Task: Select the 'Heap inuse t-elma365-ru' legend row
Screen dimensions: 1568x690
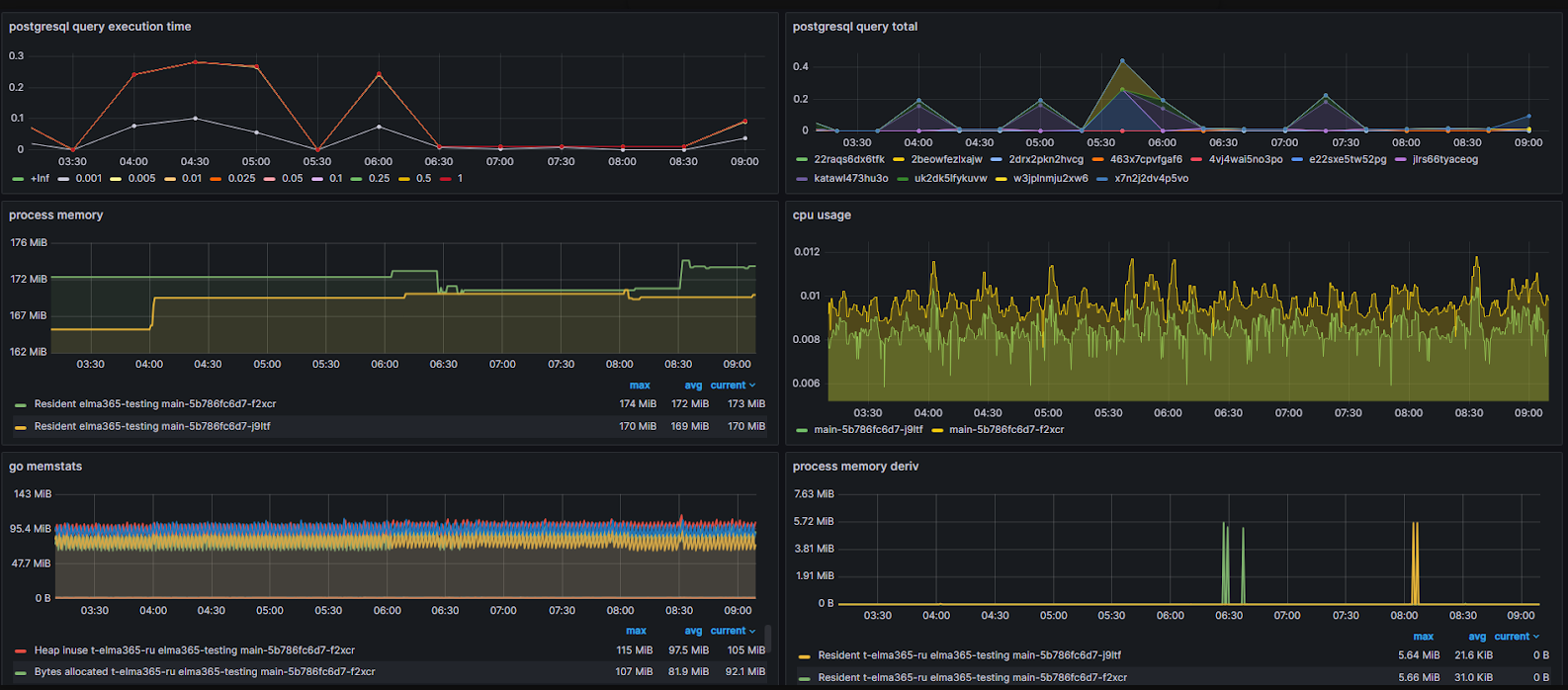Action: click(x=195, y=650)
